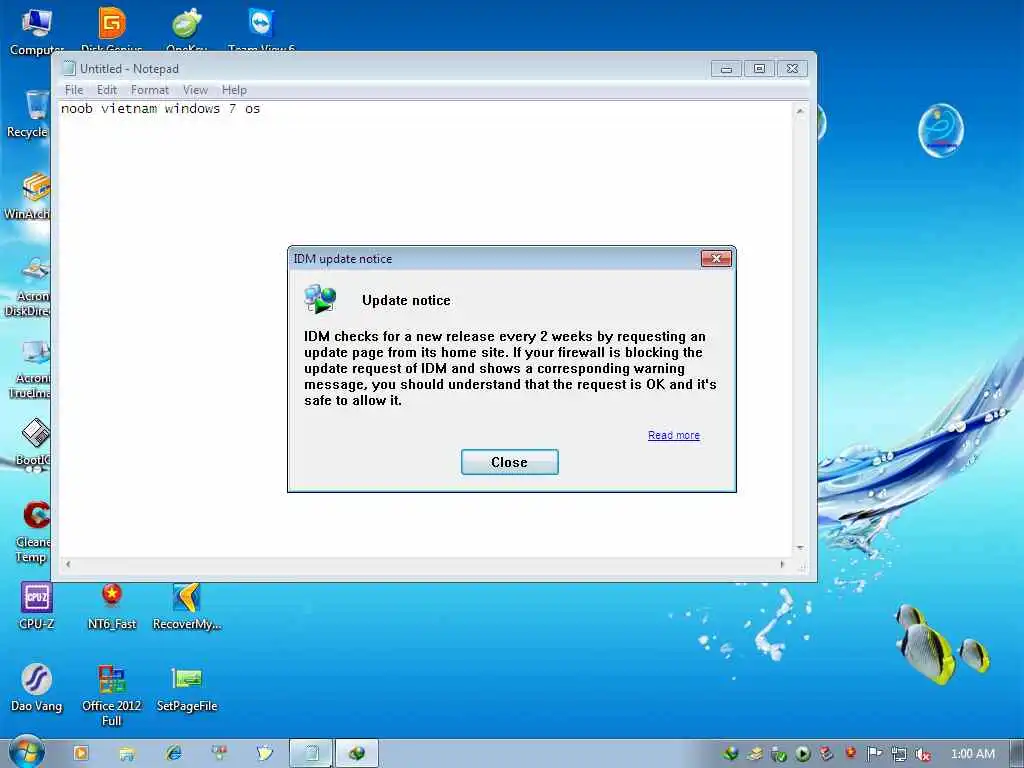Open the Read more link
This screenshot has width=1024, height=768.
tap(673, 435)
